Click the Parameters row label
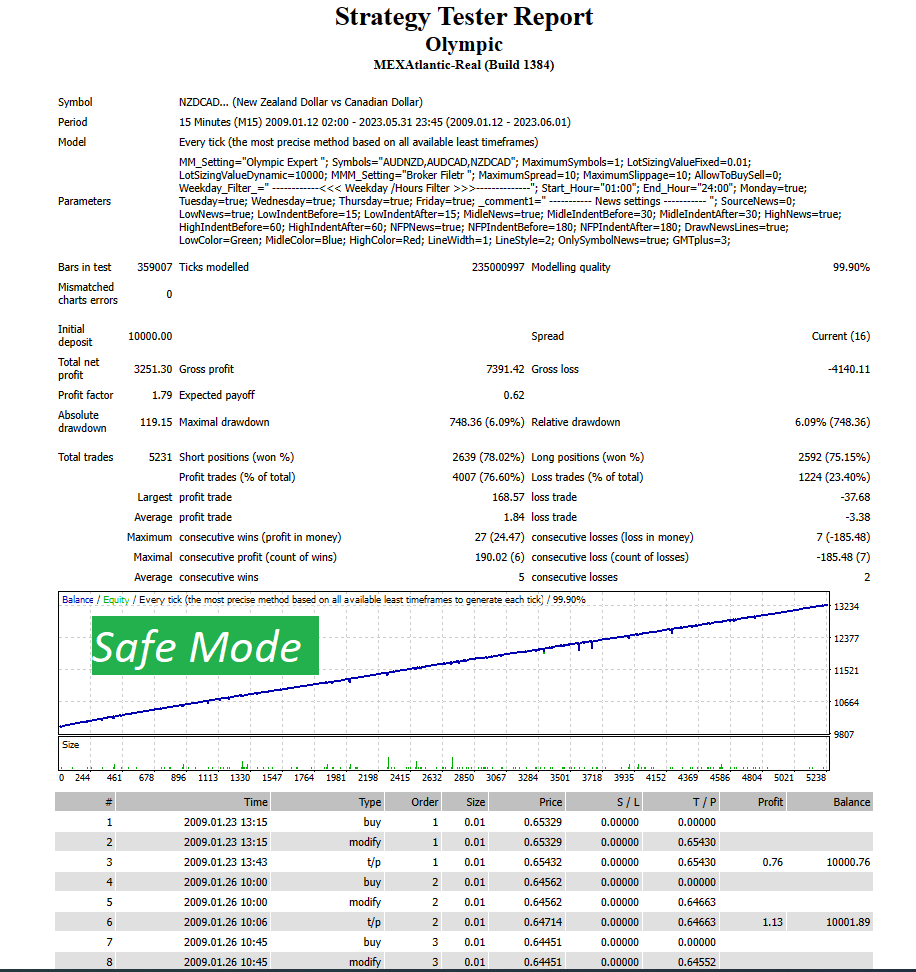 84,201
